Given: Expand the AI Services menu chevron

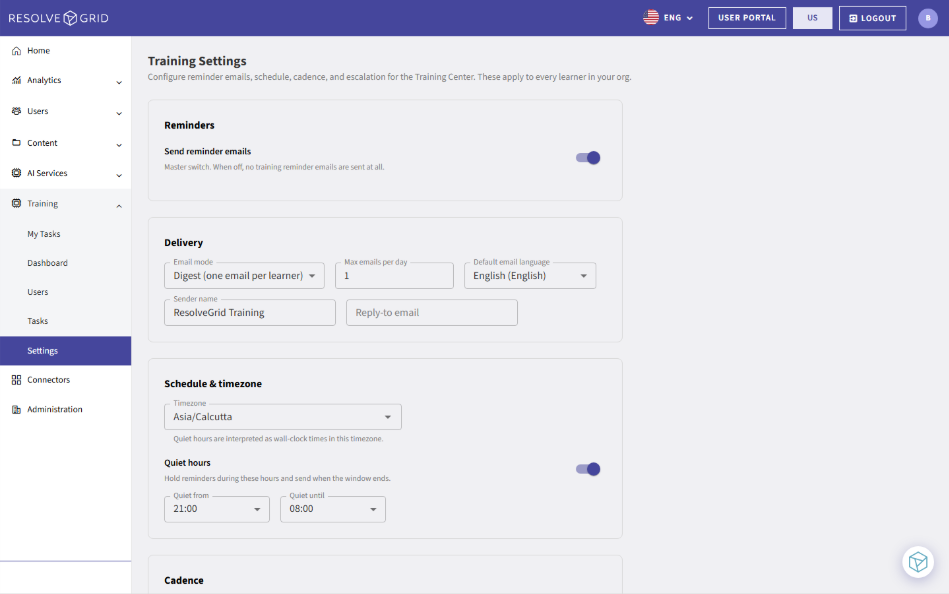Looking at the screenshot, I should pos(119,176).
